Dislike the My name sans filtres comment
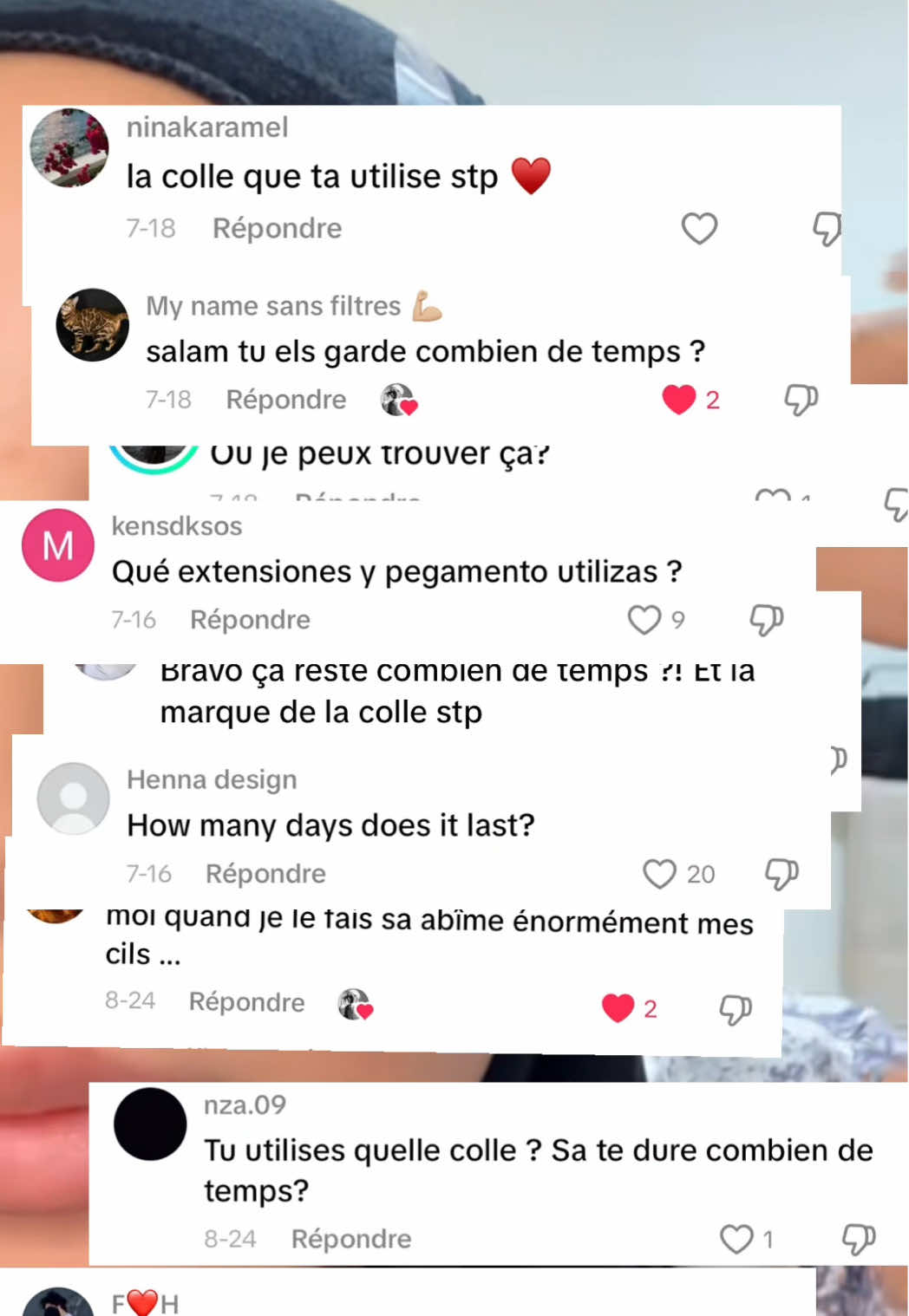Viewport: 909px width, 1316px height. coord(801,400)
